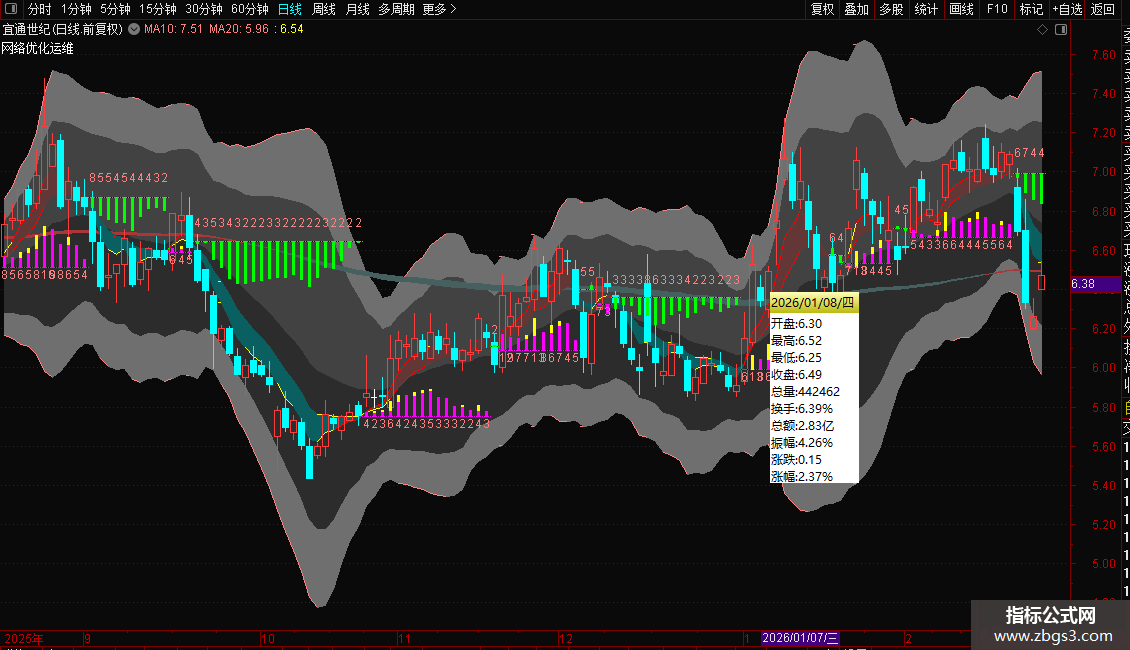This screenshot has width=1130, height=650.
Task: Click month 9 on the time axis
Action: 87,638
